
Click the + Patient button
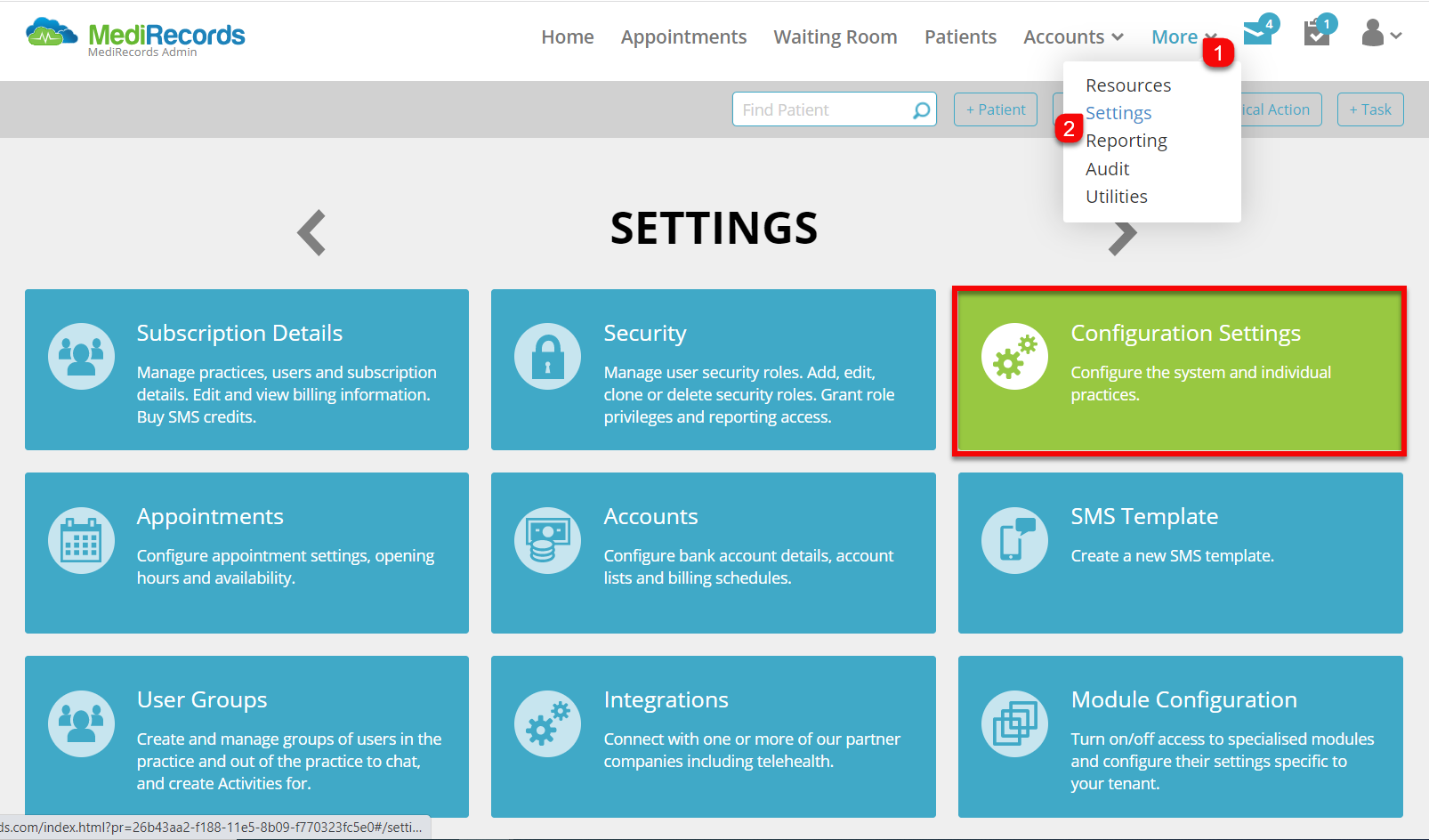pos(996,109)
